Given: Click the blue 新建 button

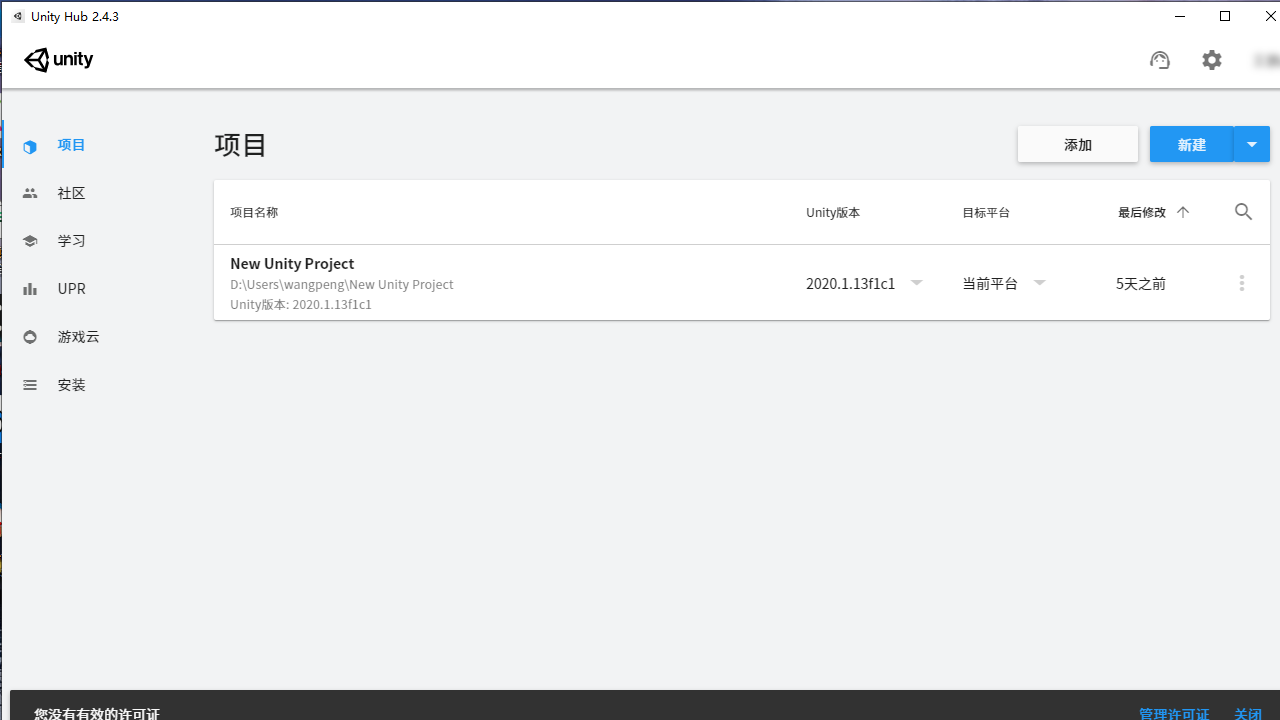Looking at the screenshot, I should point(1191,144).
